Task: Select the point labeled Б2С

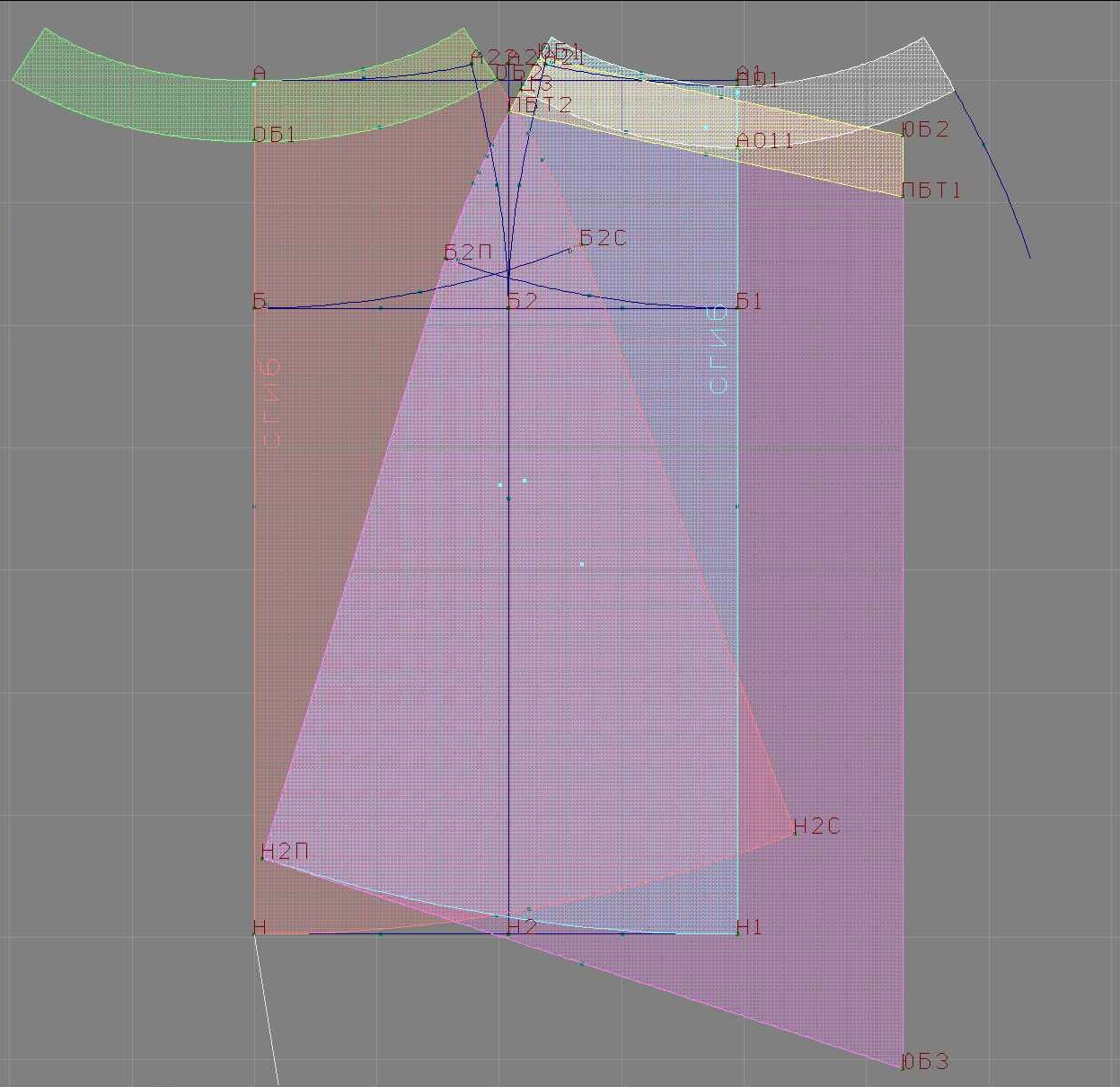Action: (x=603, y=238)
